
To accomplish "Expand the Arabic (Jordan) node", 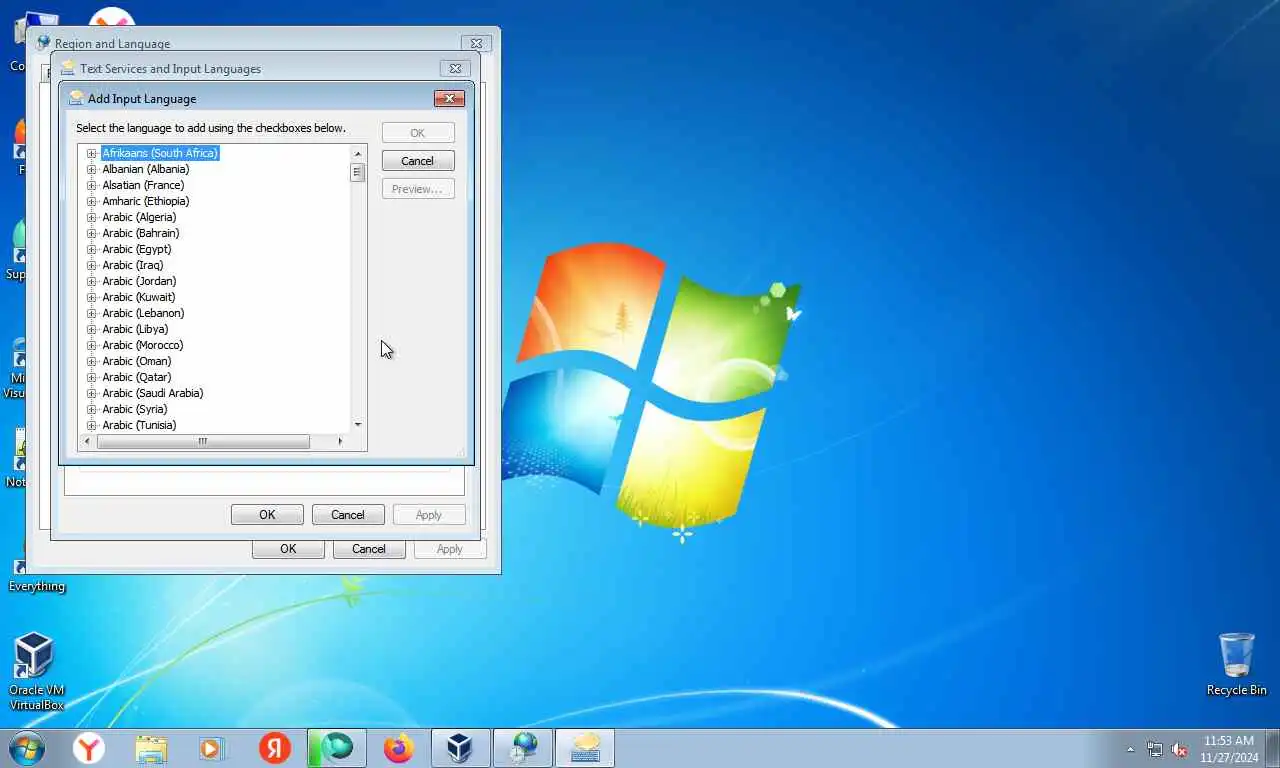I will coord(92,281).
